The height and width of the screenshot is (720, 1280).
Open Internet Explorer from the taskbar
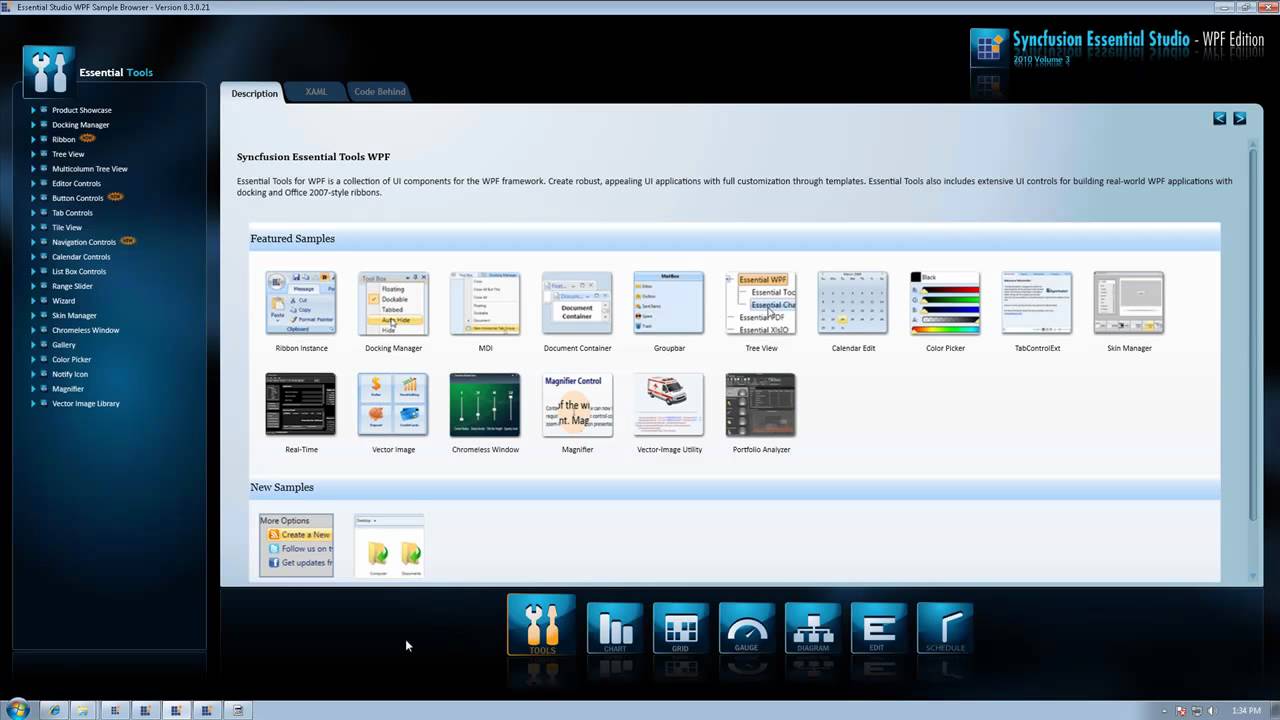point(54,710)
